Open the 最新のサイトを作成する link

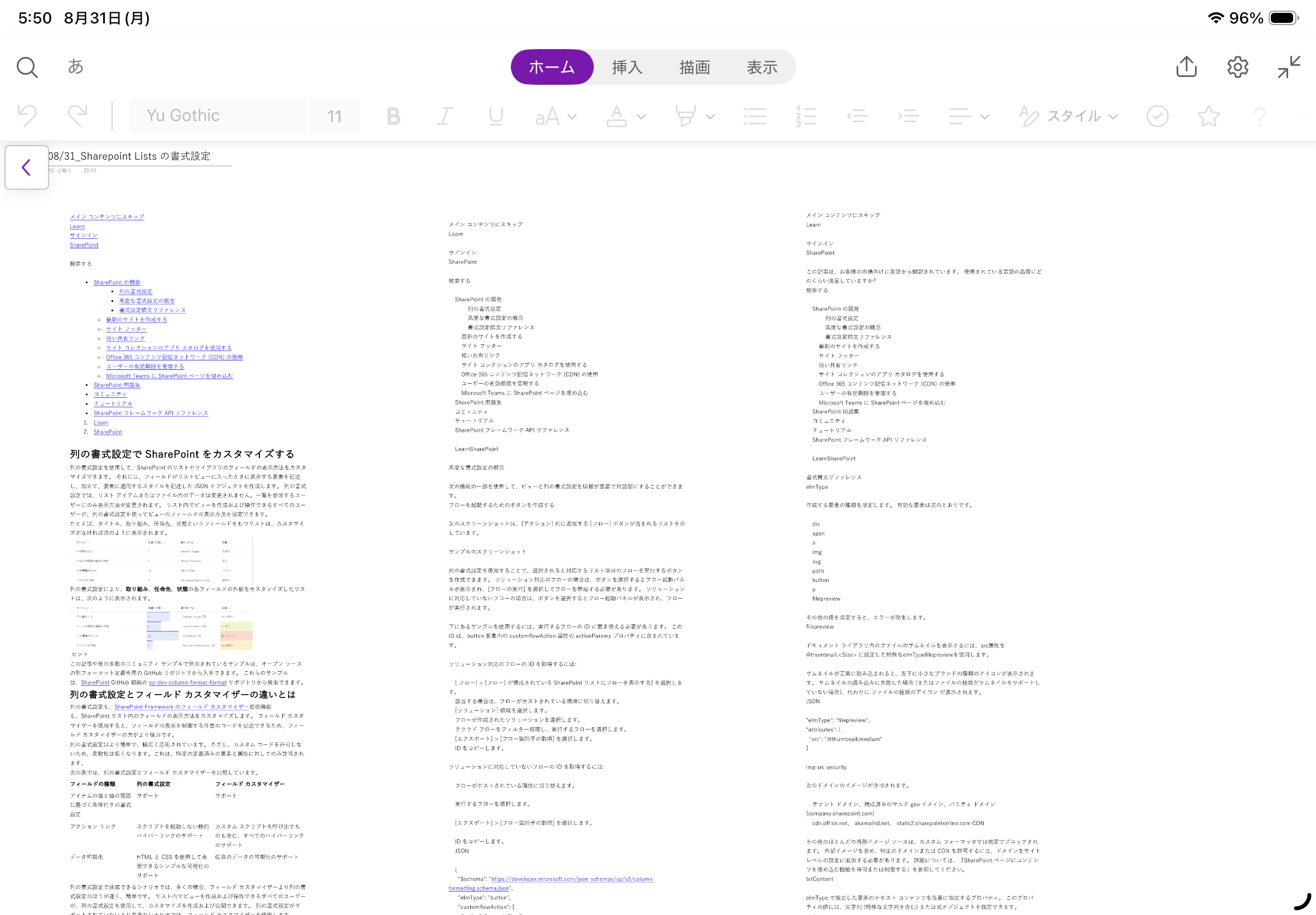click(x=137, y=320)
